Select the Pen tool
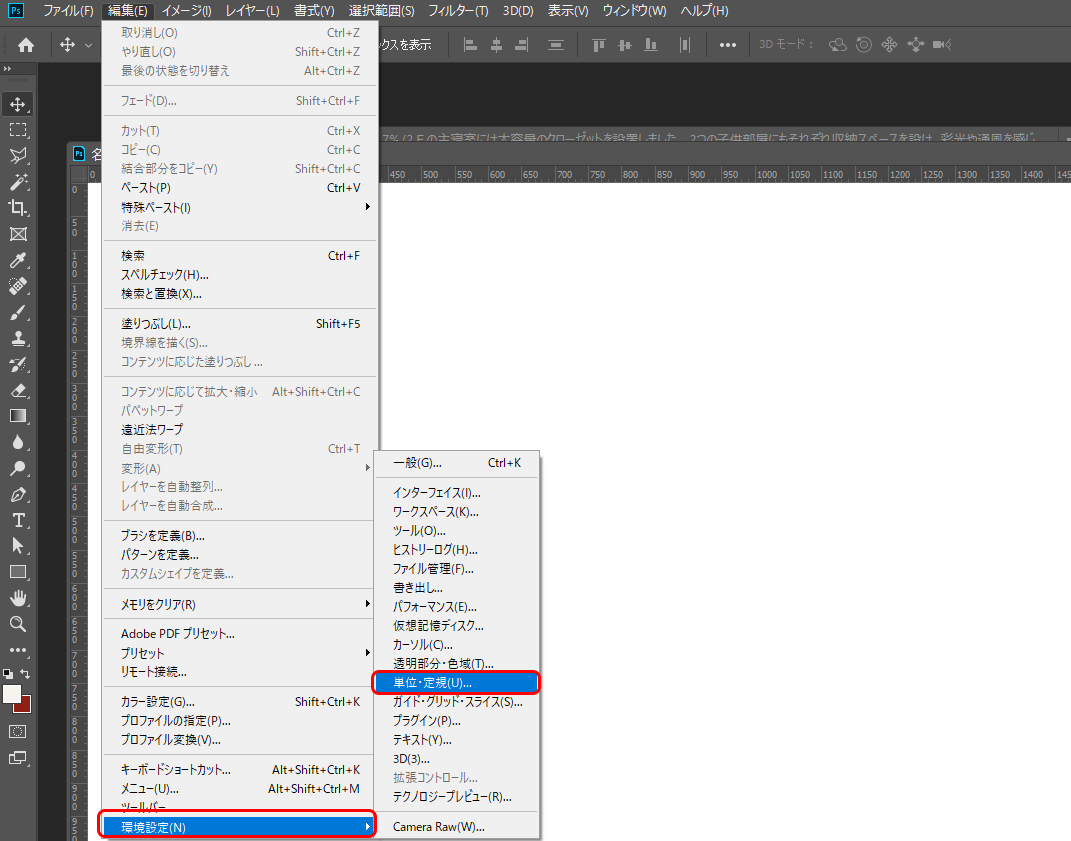Screen dimensions: 1071x841 pyautogui.click(x=18, y=495)
